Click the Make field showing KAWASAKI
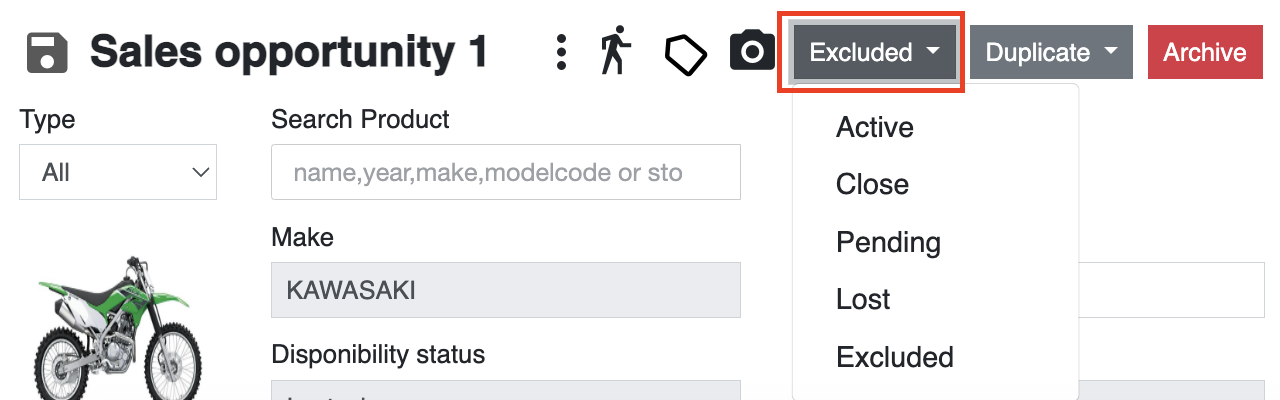 (x=506, y=290)
